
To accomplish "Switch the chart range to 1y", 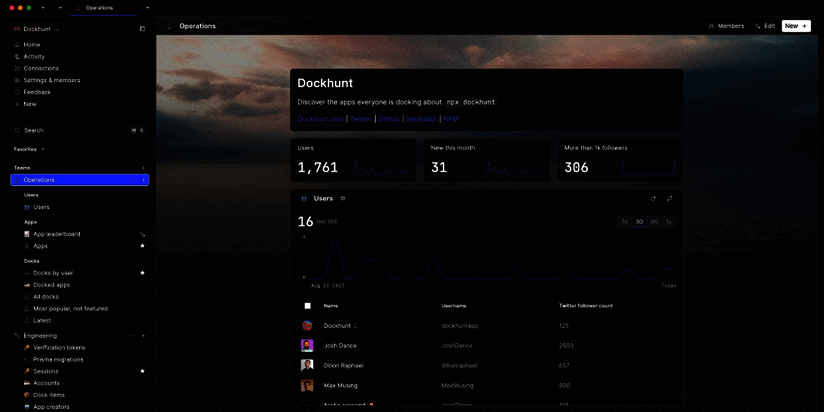I will 668,221.
